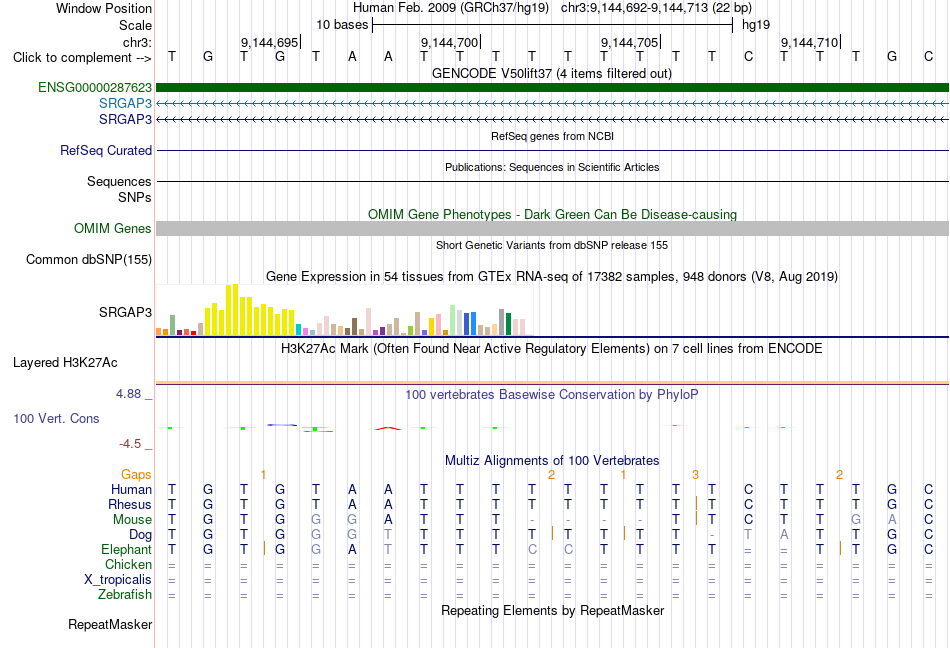Click the 9,144,695 ruler position label

coord(270,42)
